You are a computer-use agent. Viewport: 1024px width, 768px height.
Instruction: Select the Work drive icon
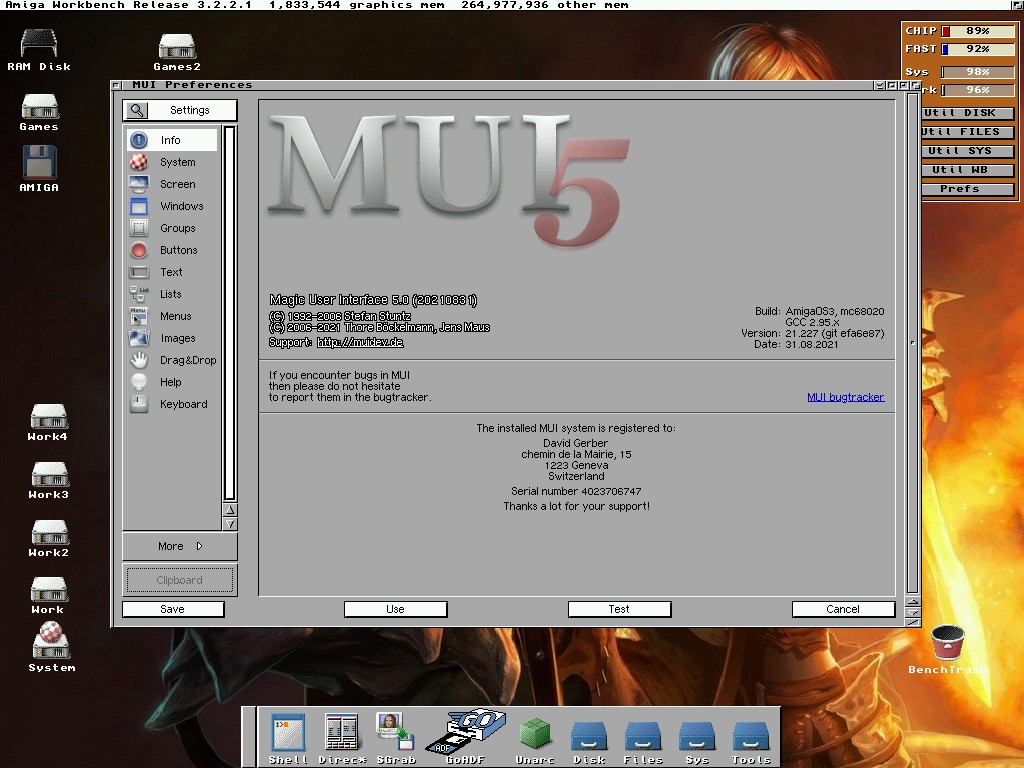pyautogui.click(x=48, y=596)
